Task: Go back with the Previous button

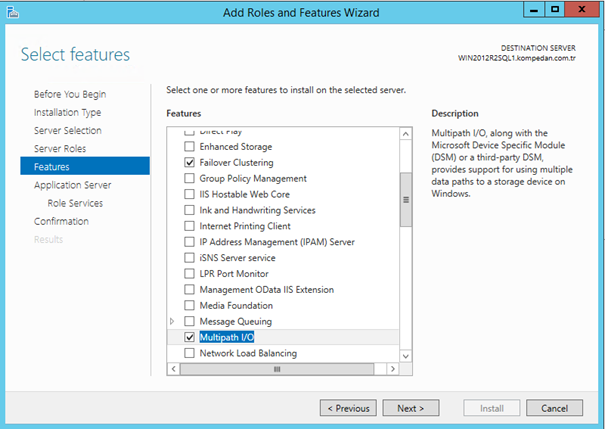Action: click(348, 408)
